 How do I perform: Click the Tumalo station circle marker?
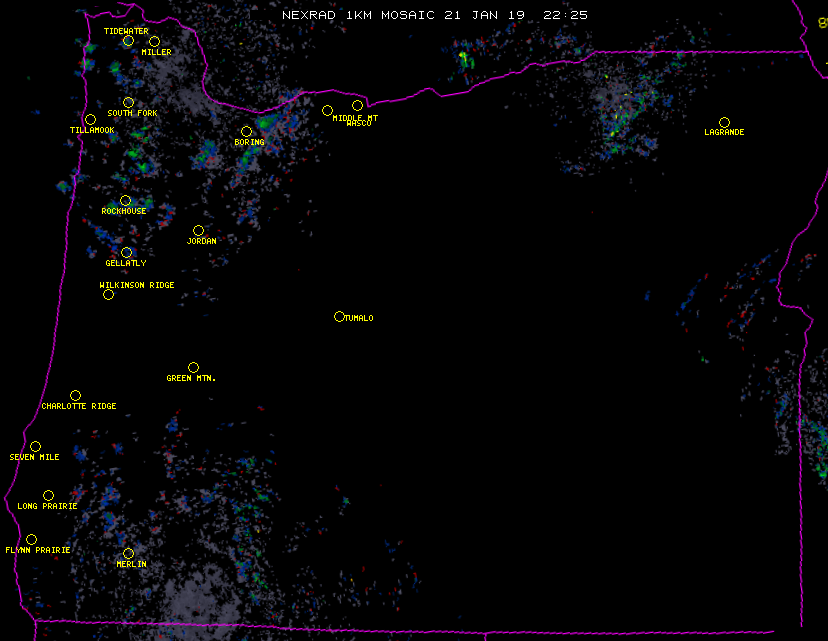coord(339,316)
